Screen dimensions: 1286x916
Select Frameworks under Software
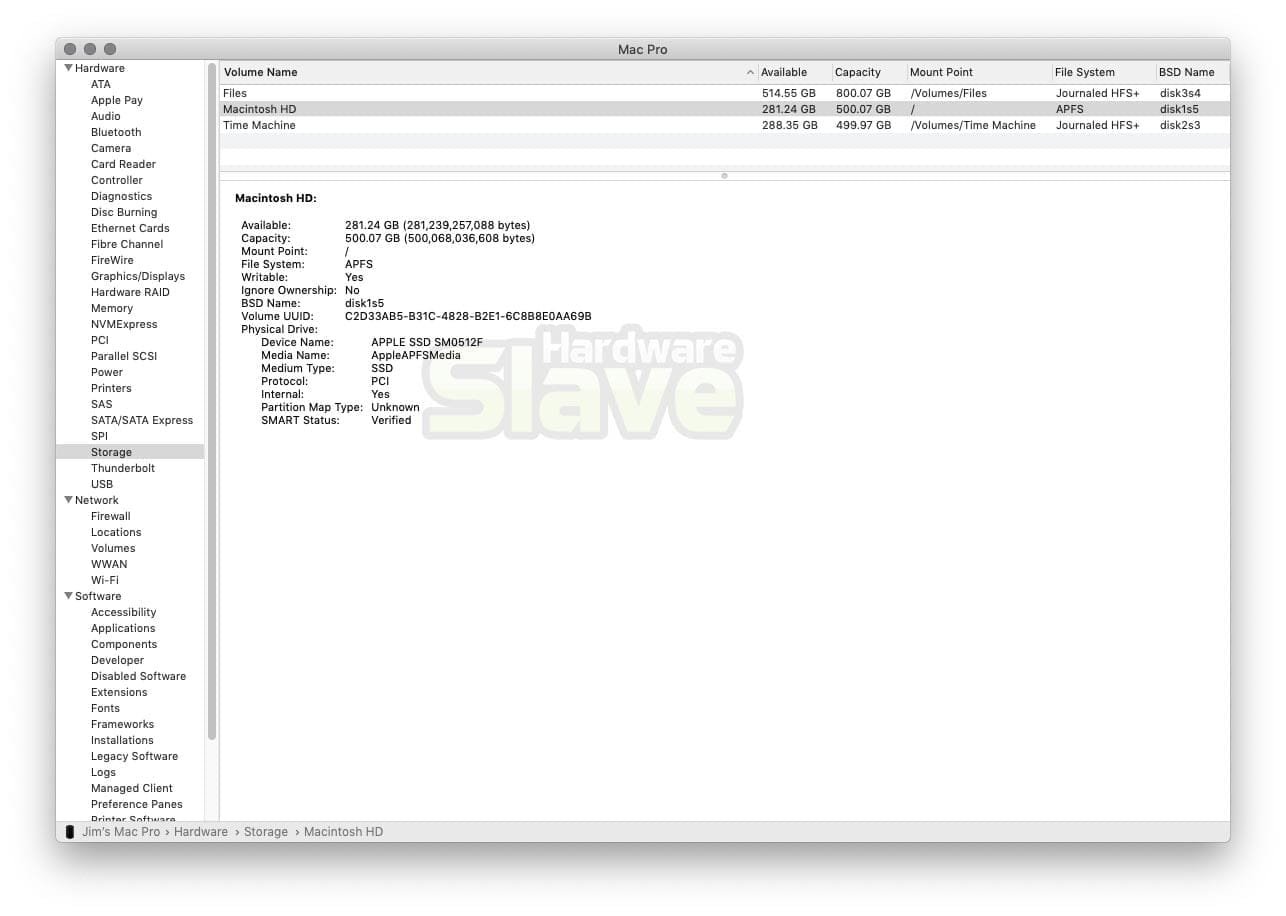(122, 724)
